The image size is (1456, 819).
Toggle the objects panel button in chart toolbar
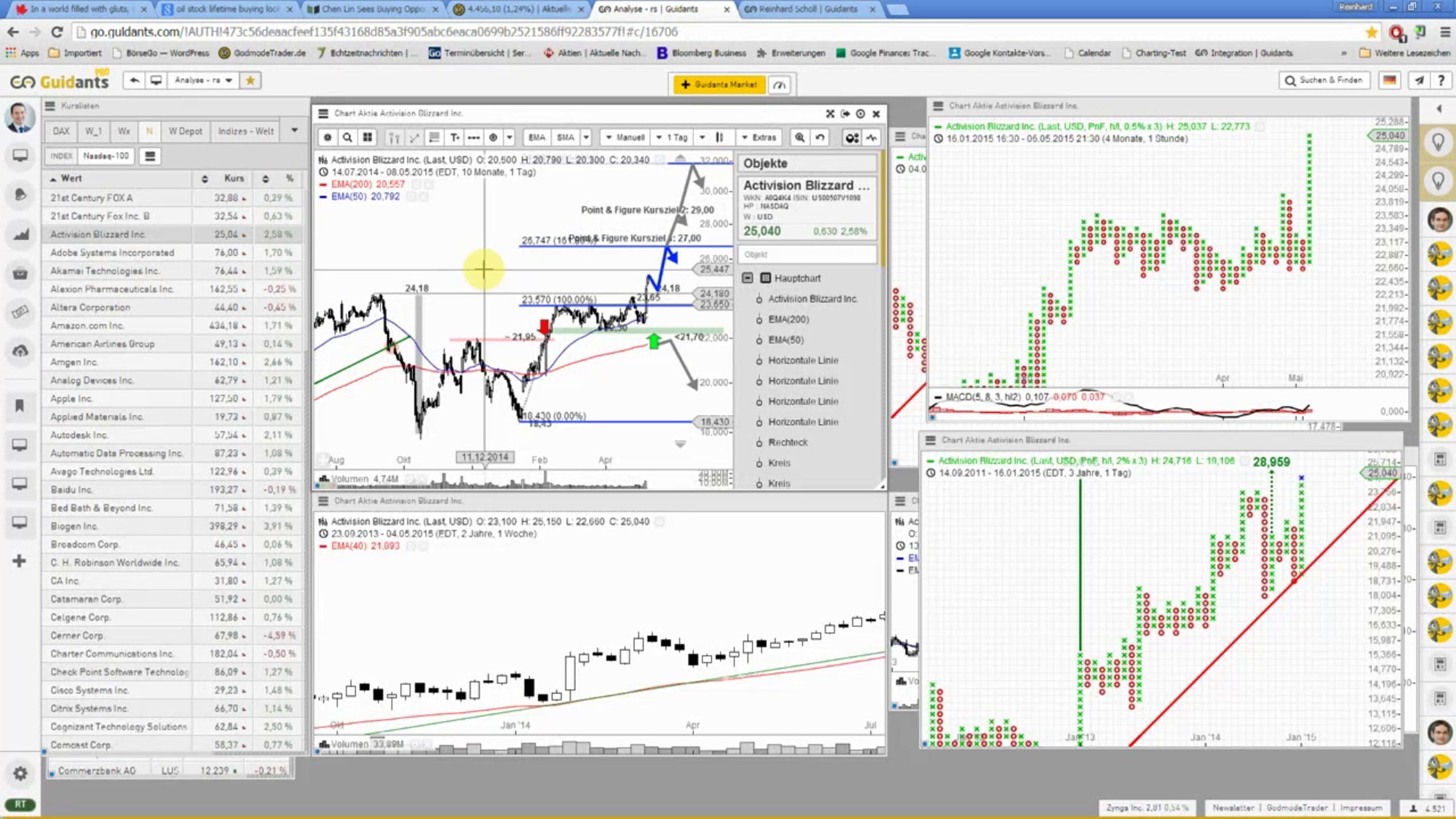[852, 138]
